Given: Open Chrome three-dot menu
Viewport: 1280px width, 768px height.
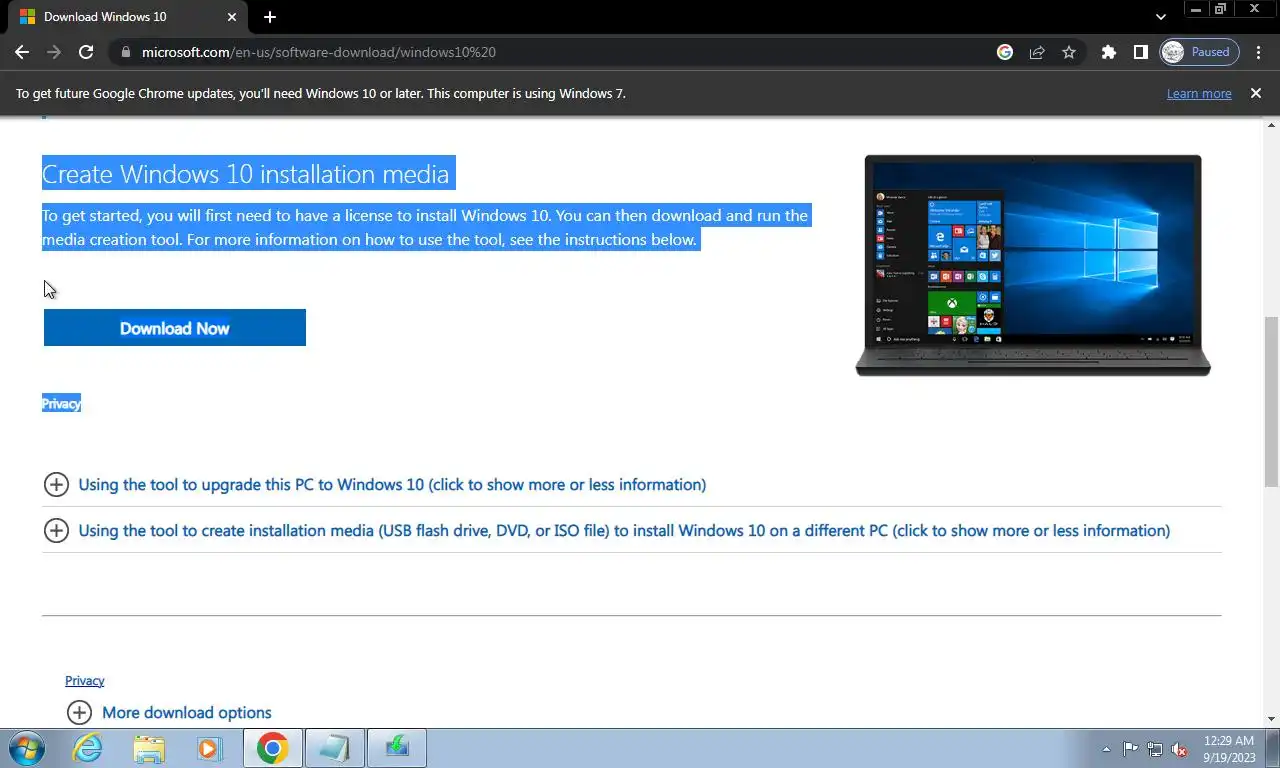Looking at the screenshot, I should [x=1259, y=52].
